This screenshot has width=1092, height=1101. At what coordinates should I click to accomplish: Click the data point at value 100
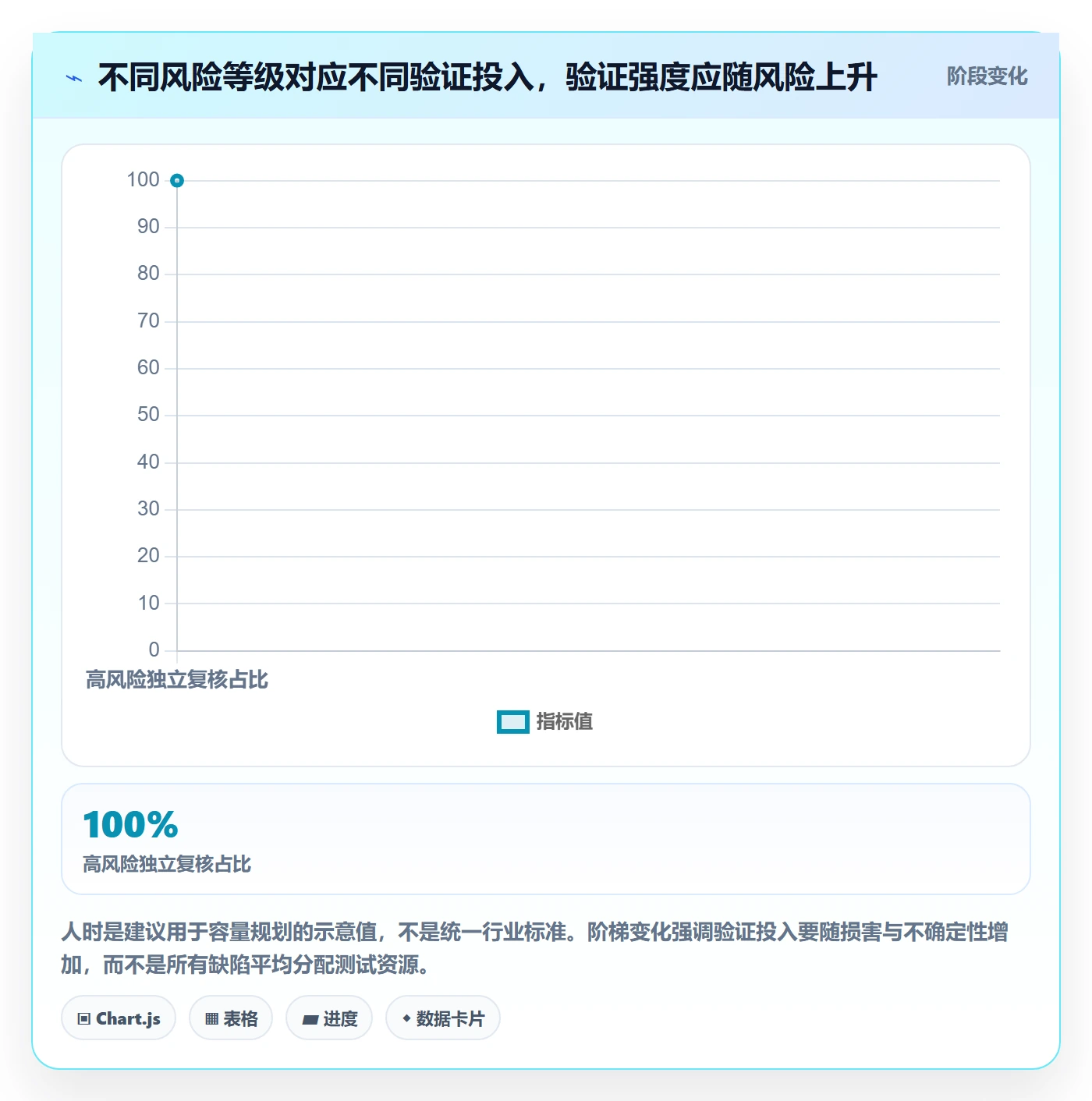click(177, 181)
